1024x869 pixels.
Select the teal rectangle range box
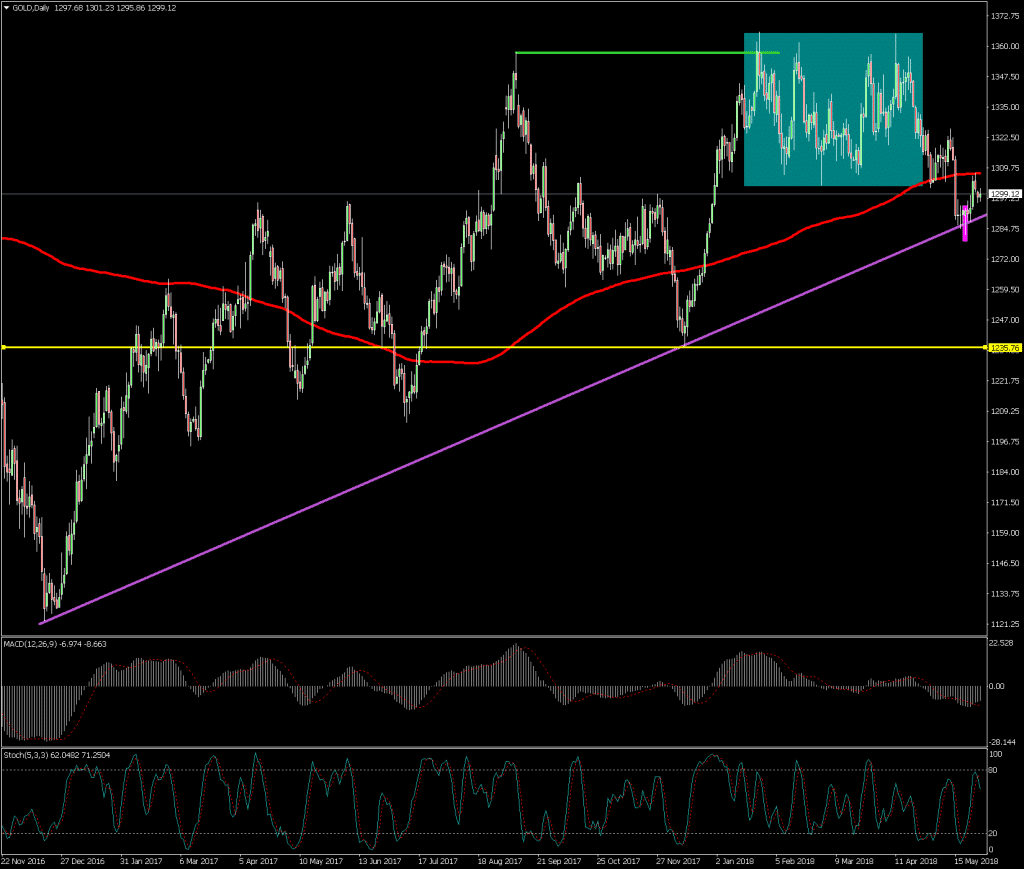[832, 110]
